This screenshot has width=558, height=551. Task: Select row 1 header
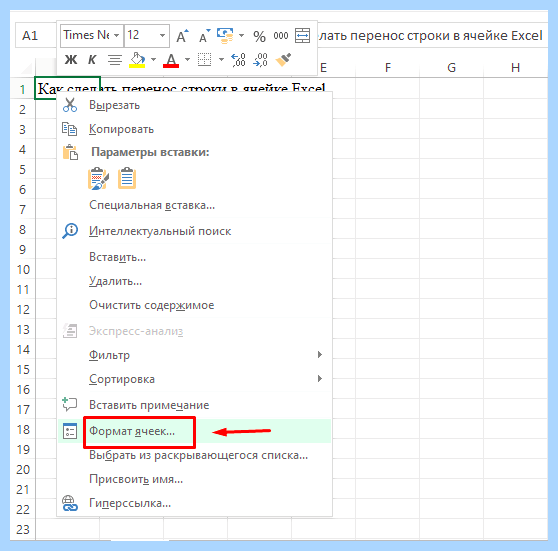[x=22, y=89]
